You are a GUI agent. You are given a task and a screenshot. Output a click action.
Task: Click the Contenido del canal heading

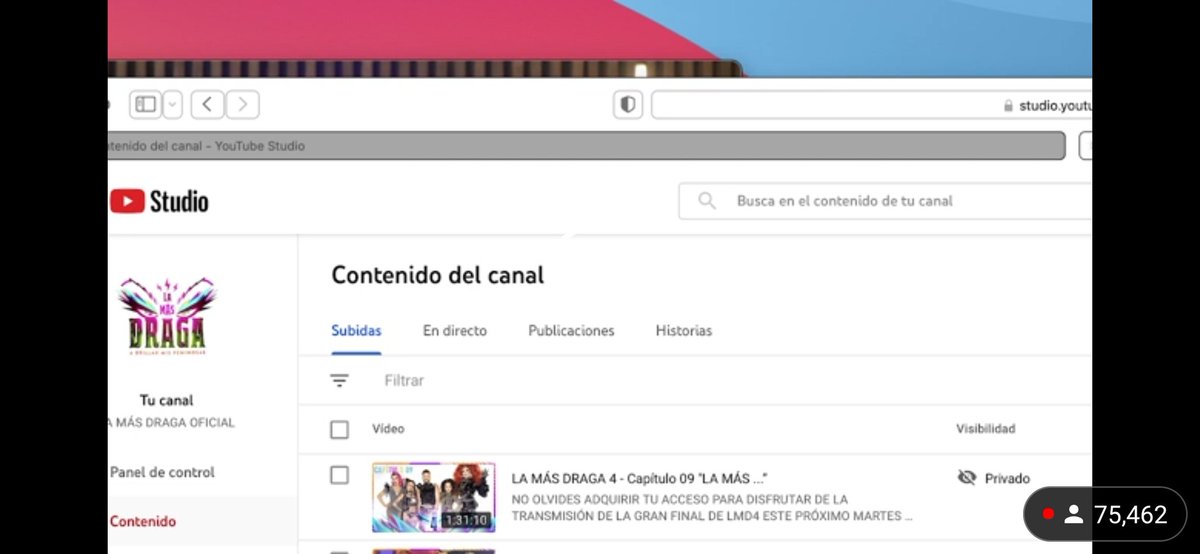(438, 275)
